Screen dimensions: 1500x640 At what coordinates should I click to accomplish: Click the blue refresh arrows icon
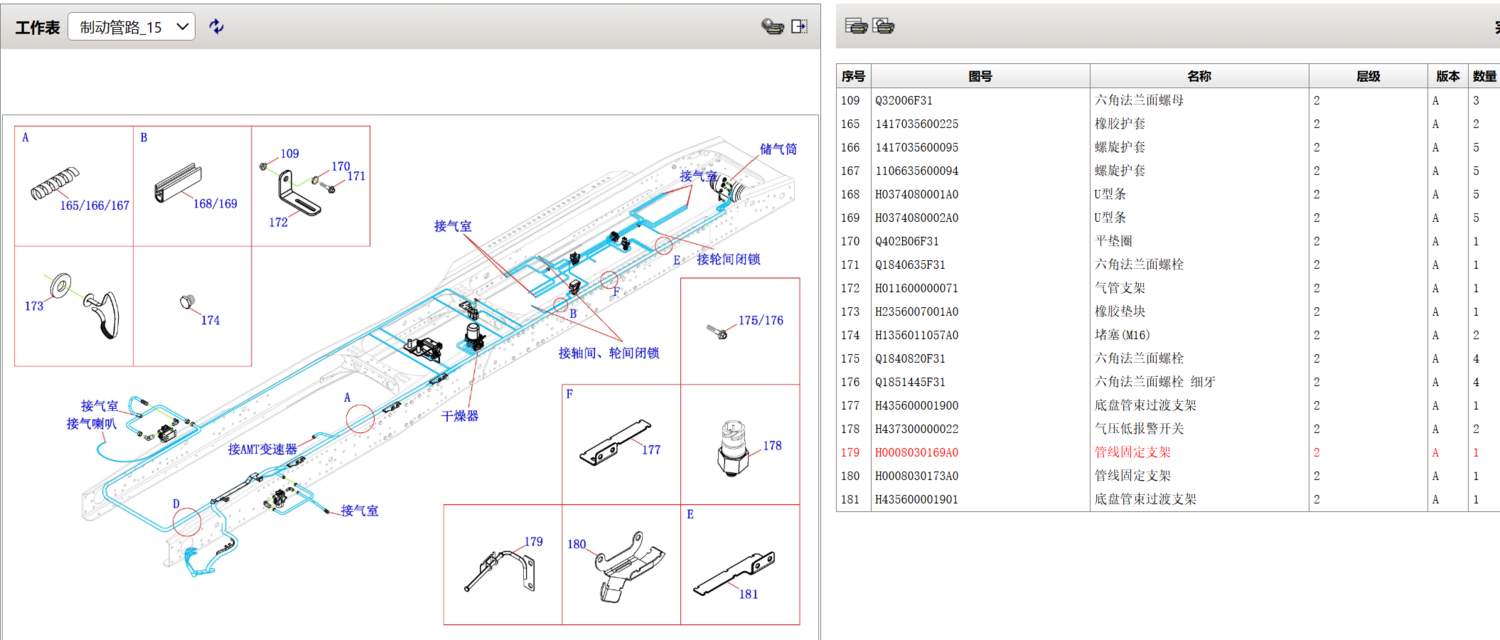(217, 27)
